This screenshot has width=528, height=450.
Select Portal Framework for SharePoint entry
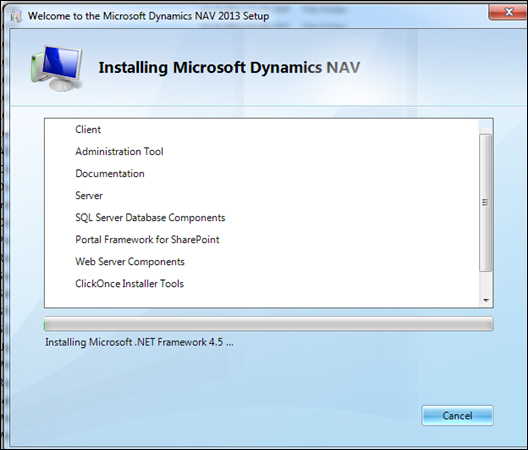(147, 239)
